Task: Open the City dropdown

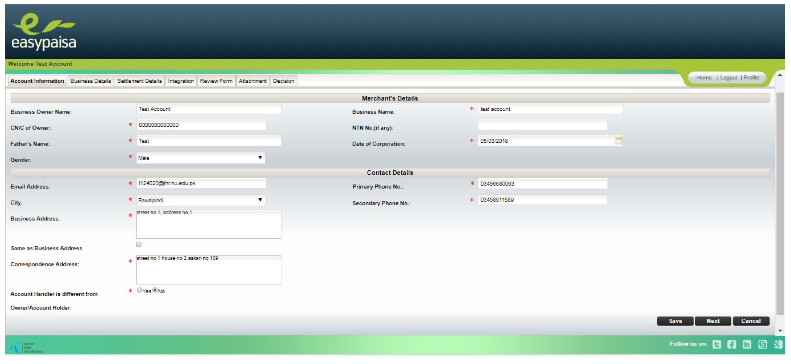Action: [x=201, y=200]
